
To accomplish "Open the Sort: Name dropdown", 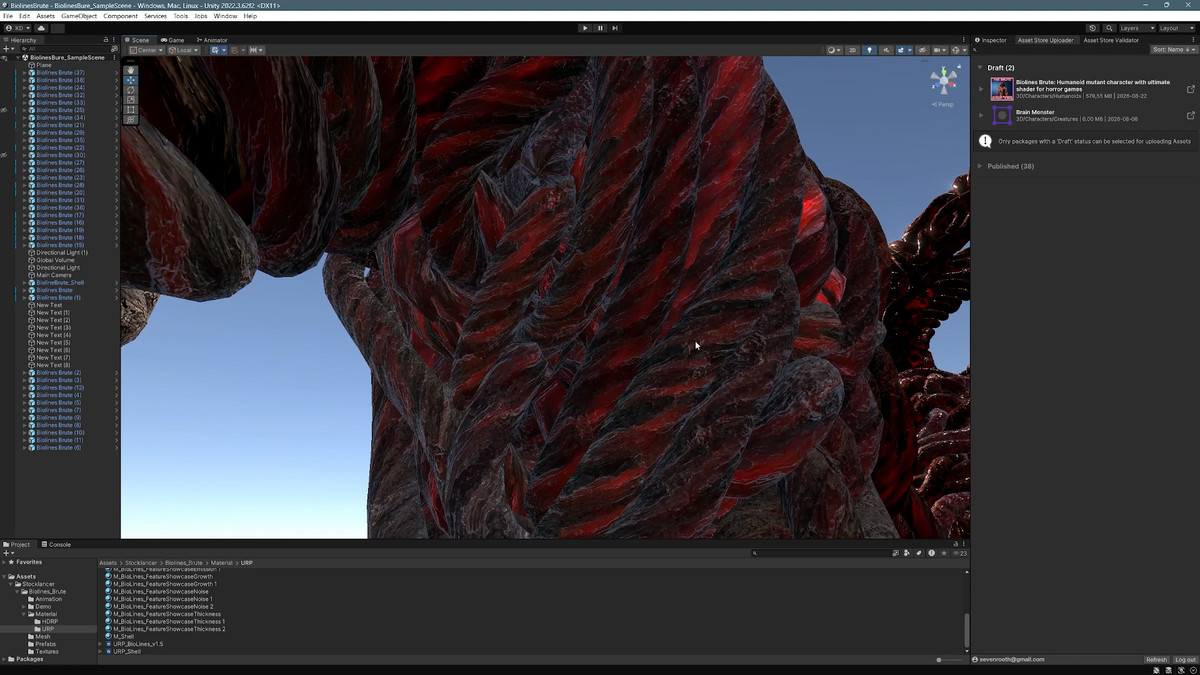I will pyautogui.click(x=1173, y=49).
